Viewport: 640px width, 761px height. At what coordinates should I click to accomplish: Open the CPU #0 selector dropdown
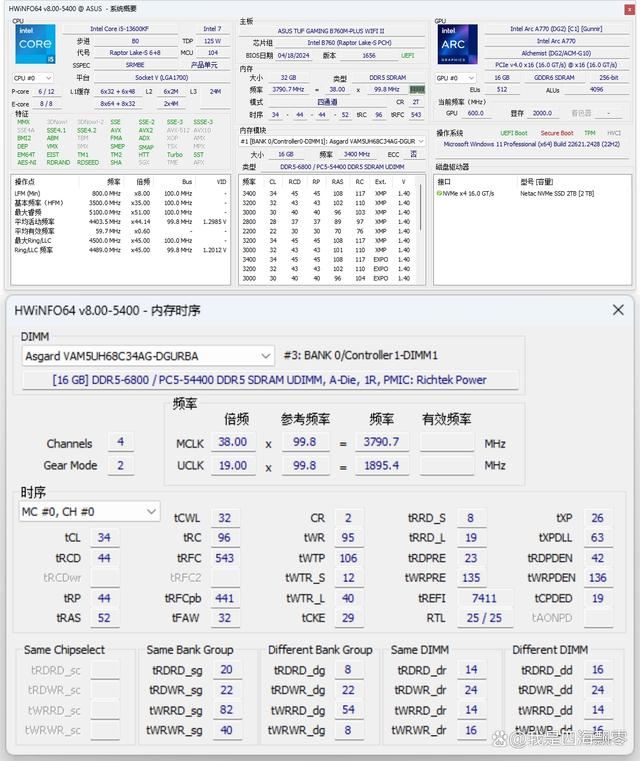33,78
